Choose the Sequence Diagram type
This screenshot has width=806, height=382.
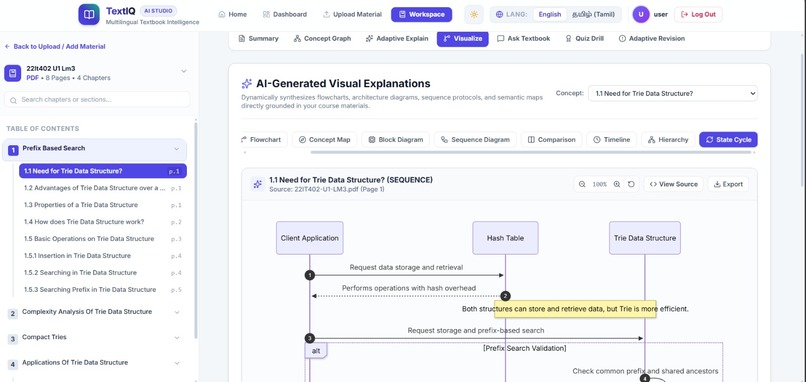click(x=475, y=140)
